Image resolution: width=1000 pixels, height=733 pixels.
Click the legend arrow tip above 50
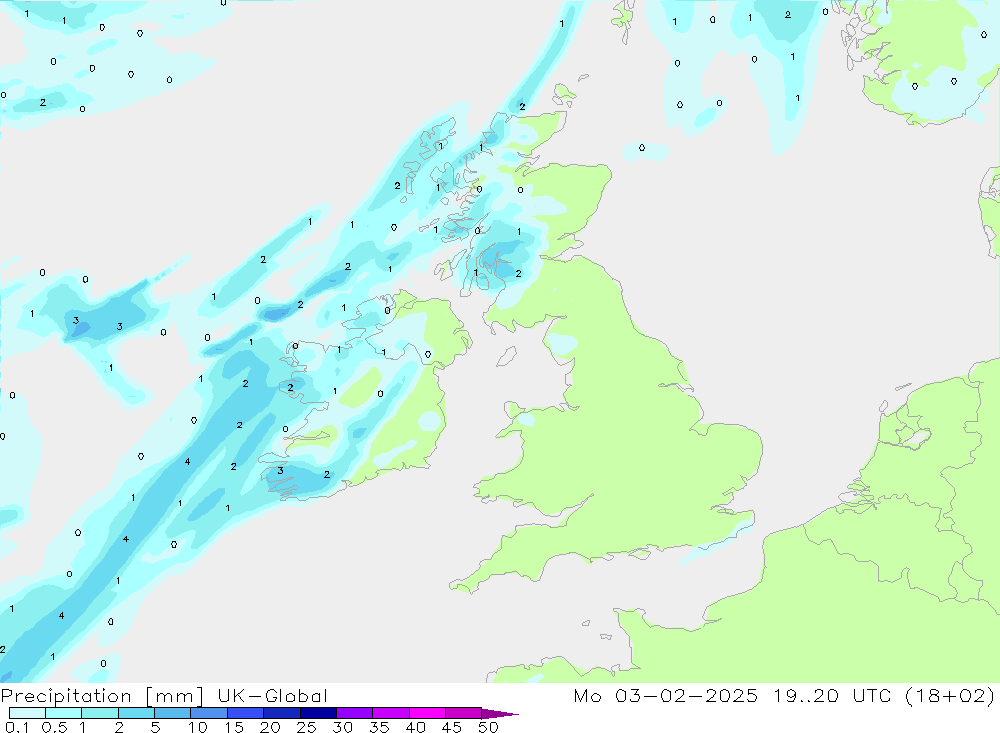click(500, 714)
